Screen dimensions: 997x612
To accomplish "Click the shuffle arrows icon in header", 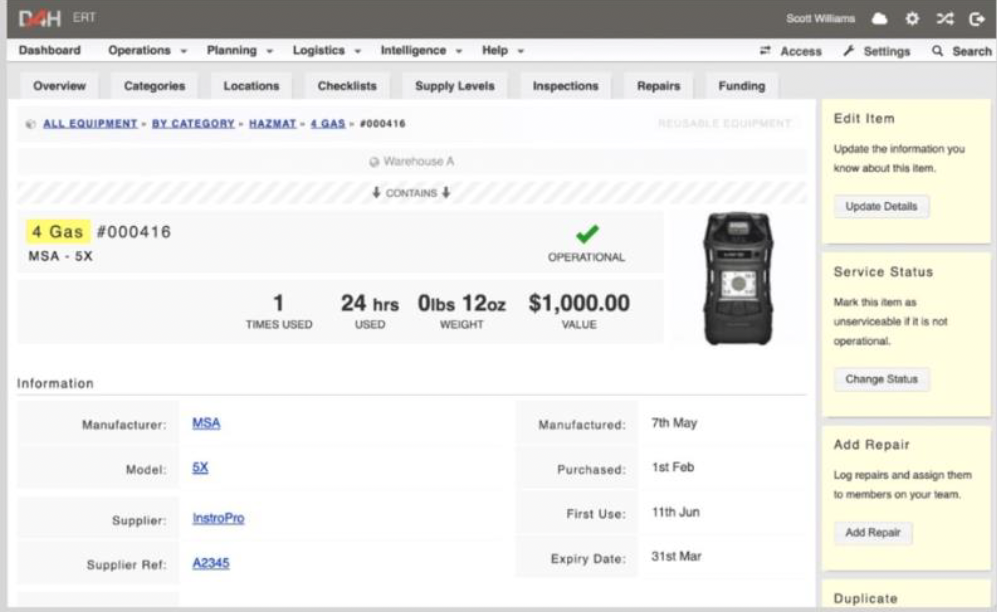I will (x=945, y=18).
